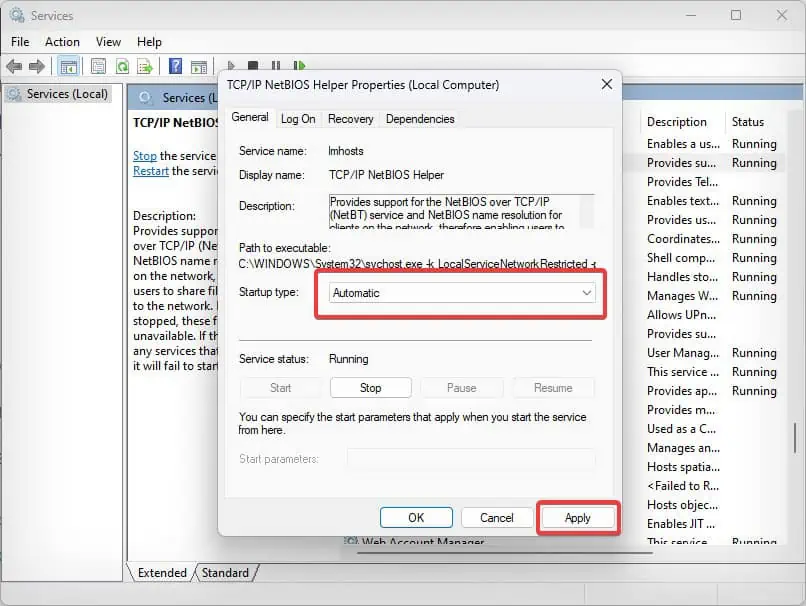Click the Back navigation arrow
Screen dimensions: 806x606
(x=14, y=66)
